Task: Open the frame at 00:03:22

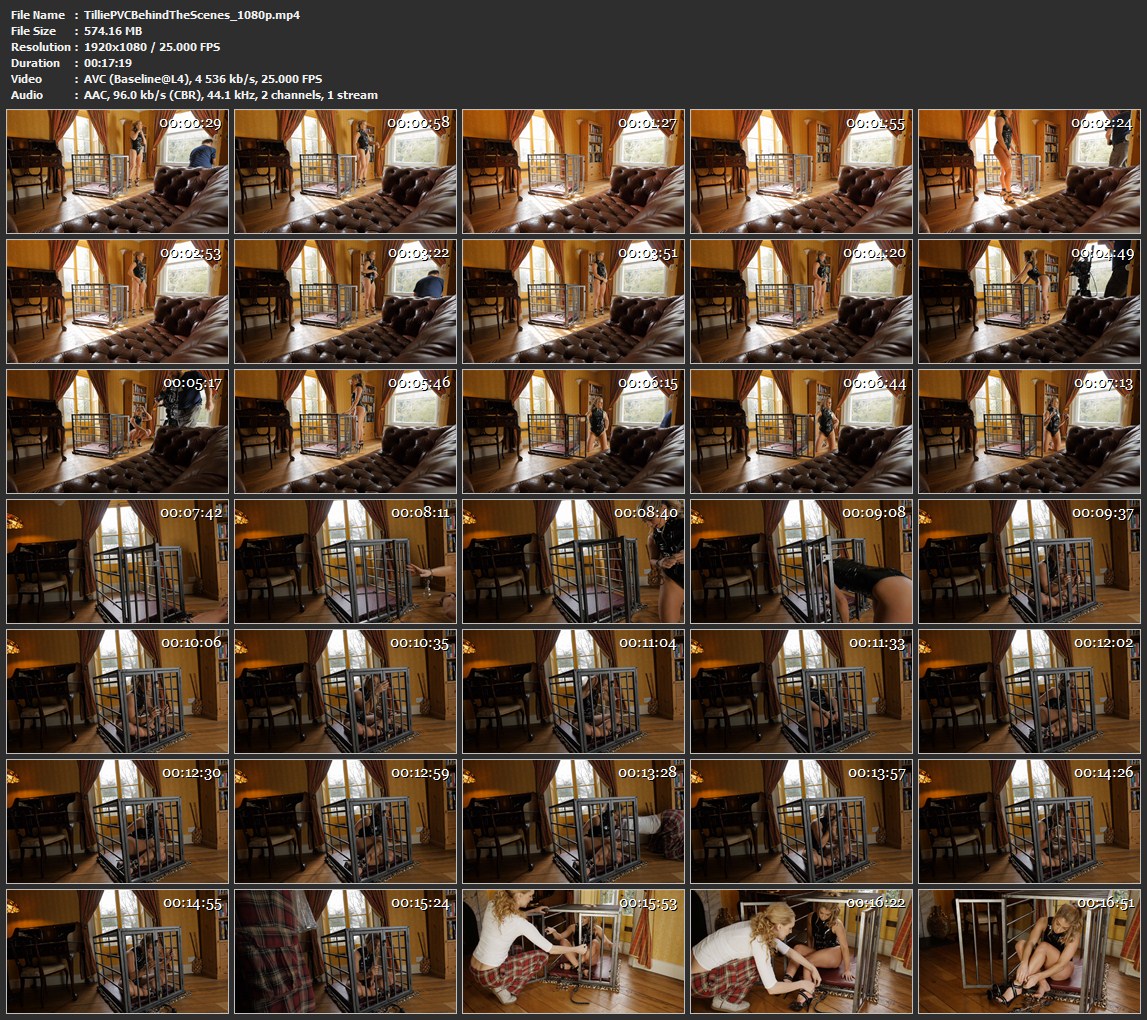Action: 345,301
